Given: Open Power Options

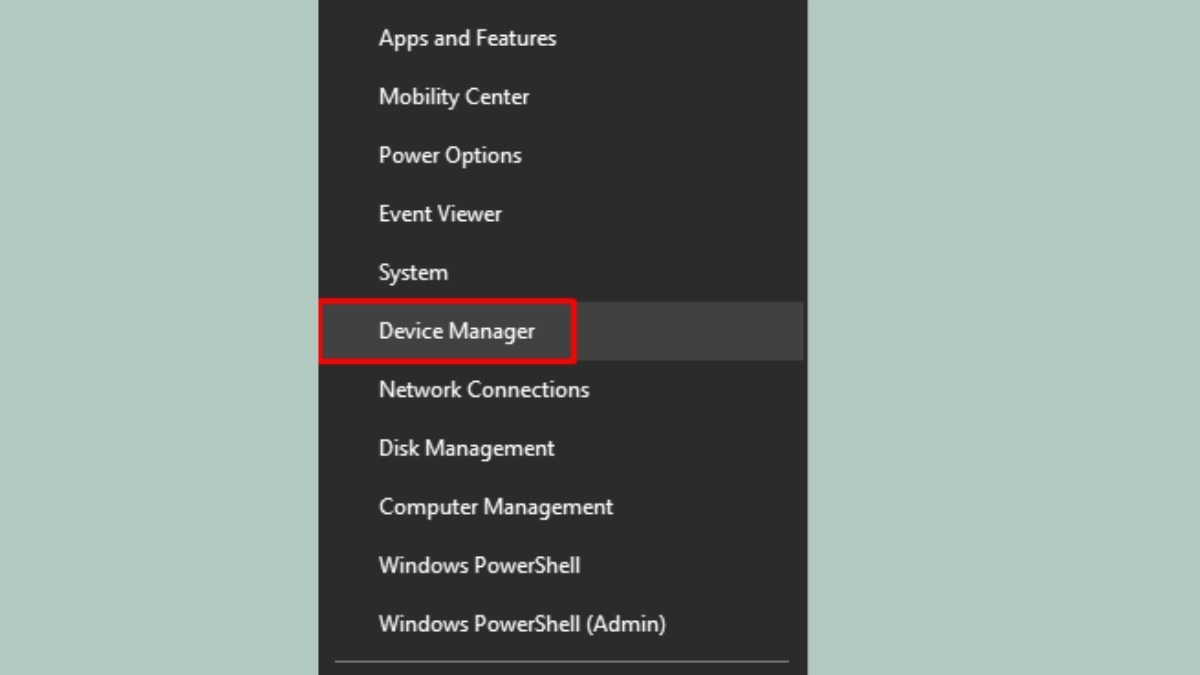Looking at the screenshot, I should point(562,155).
